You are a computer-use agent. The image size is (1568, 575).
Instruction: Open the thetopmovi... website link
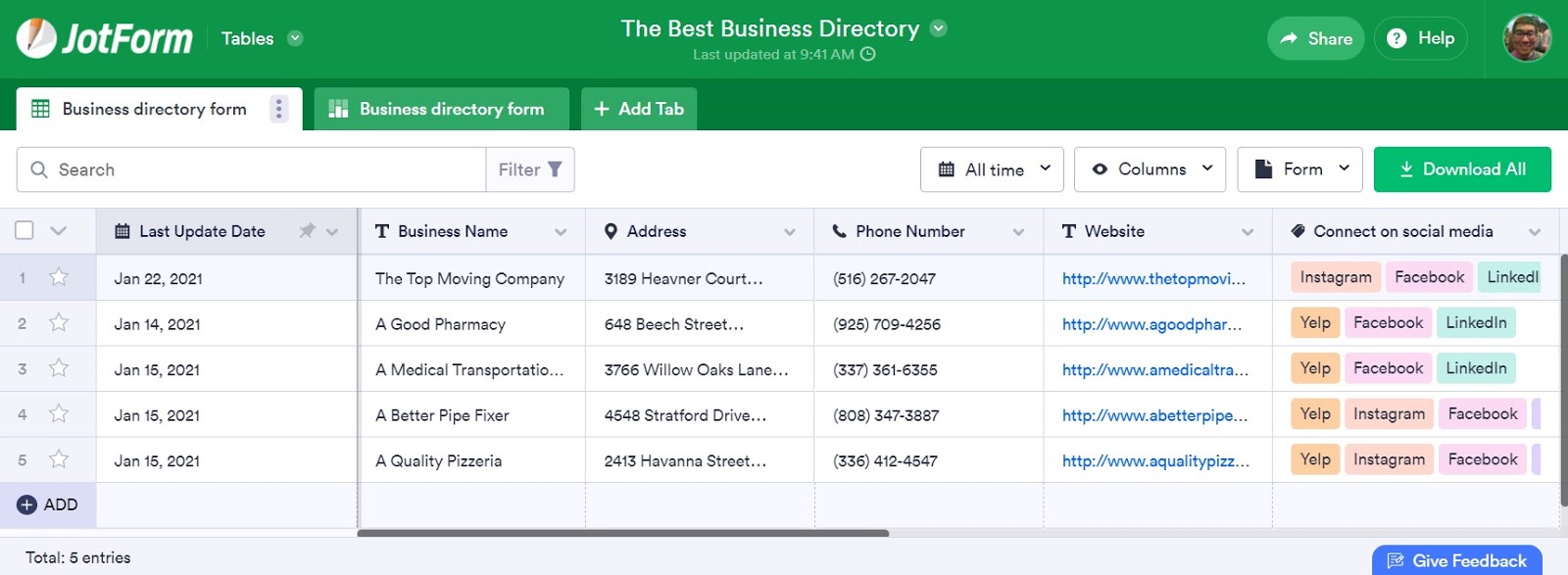coord(1153,279)
